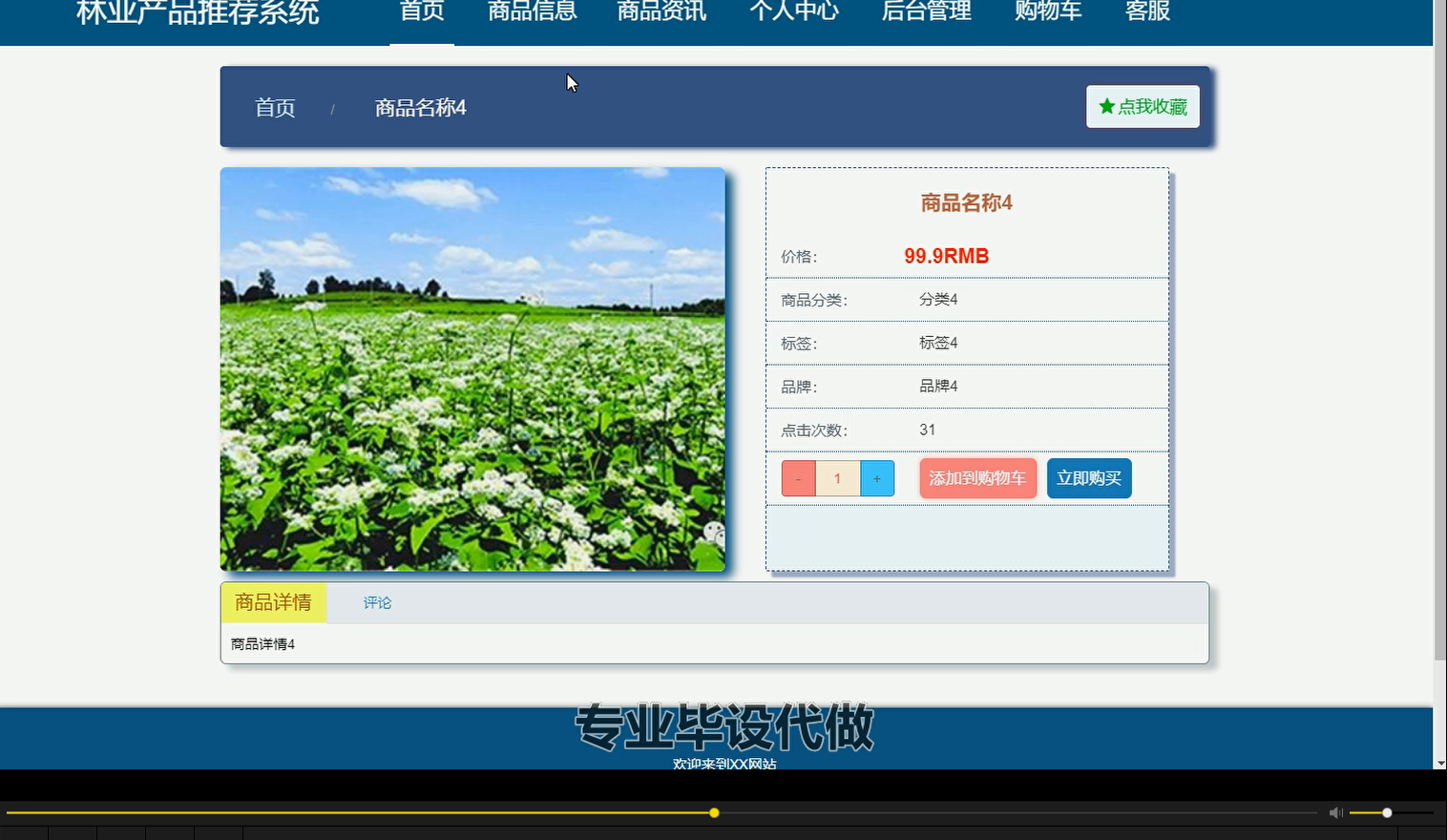
Task: Increase quantity with the + stepper
Action: [876, 478]
